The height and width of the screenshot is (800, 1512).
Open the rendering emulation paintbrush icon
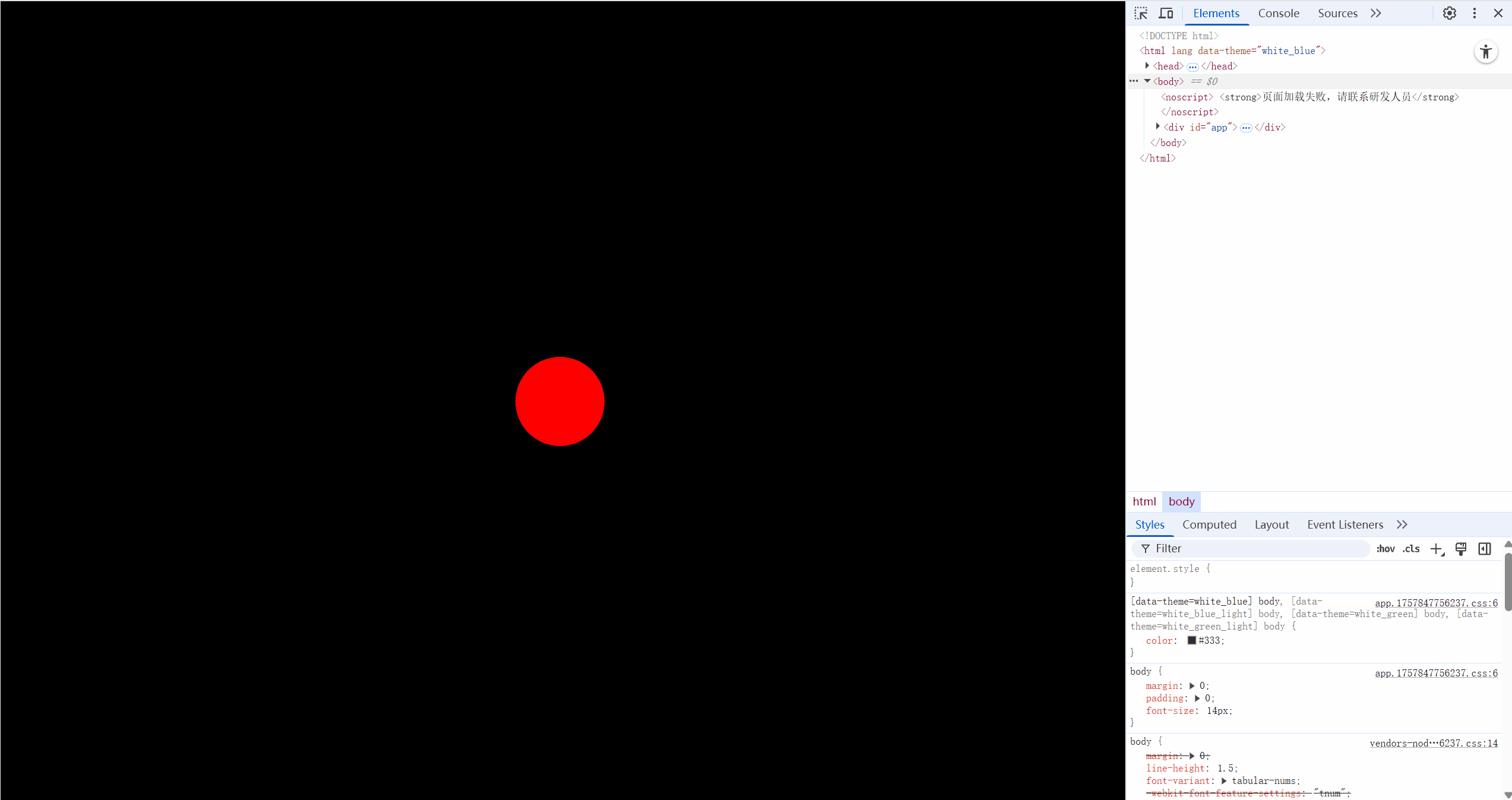1460,549
